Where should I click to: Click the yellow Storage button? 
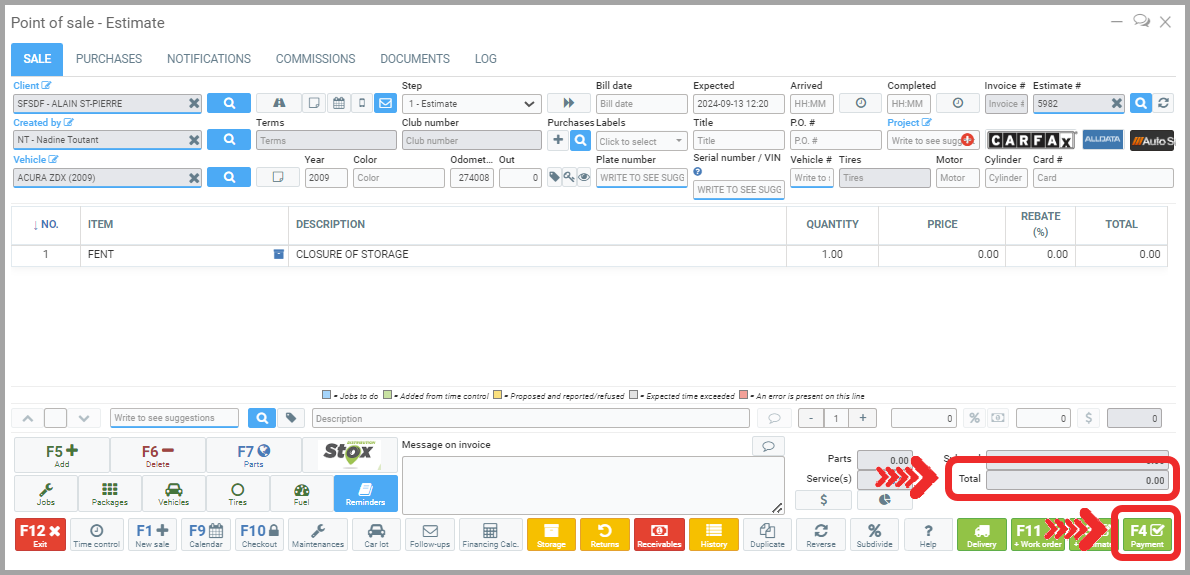(551, 534)
